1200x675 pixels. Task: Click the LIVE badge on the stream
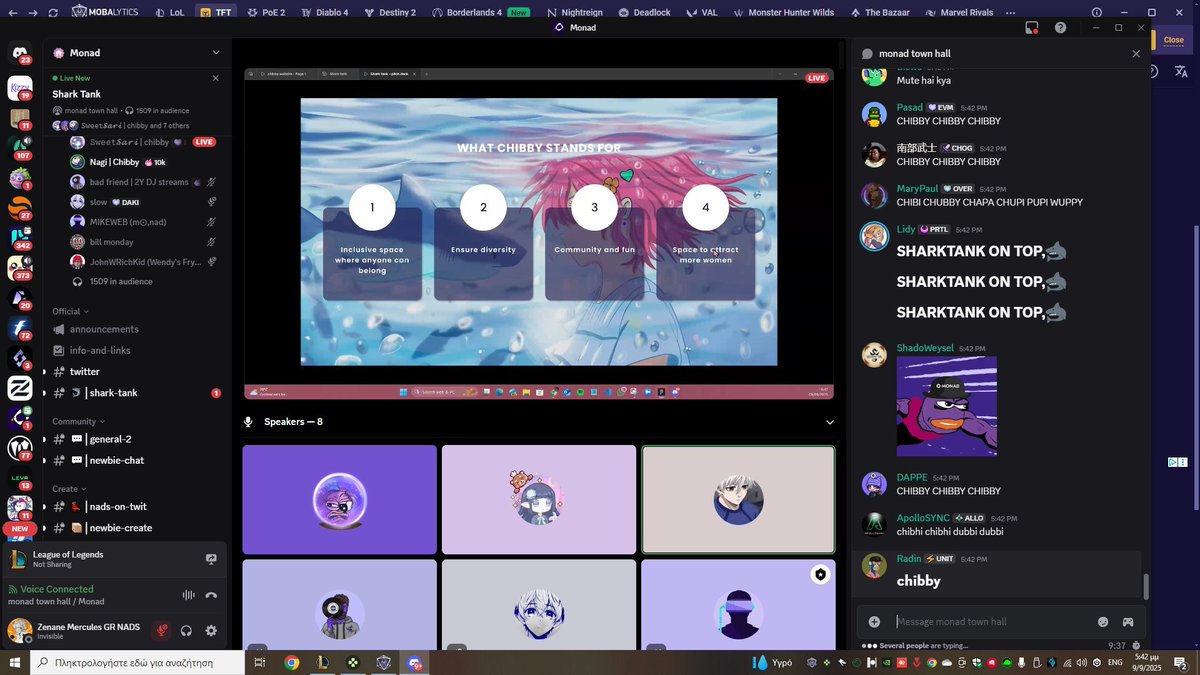tap(817, 78)
